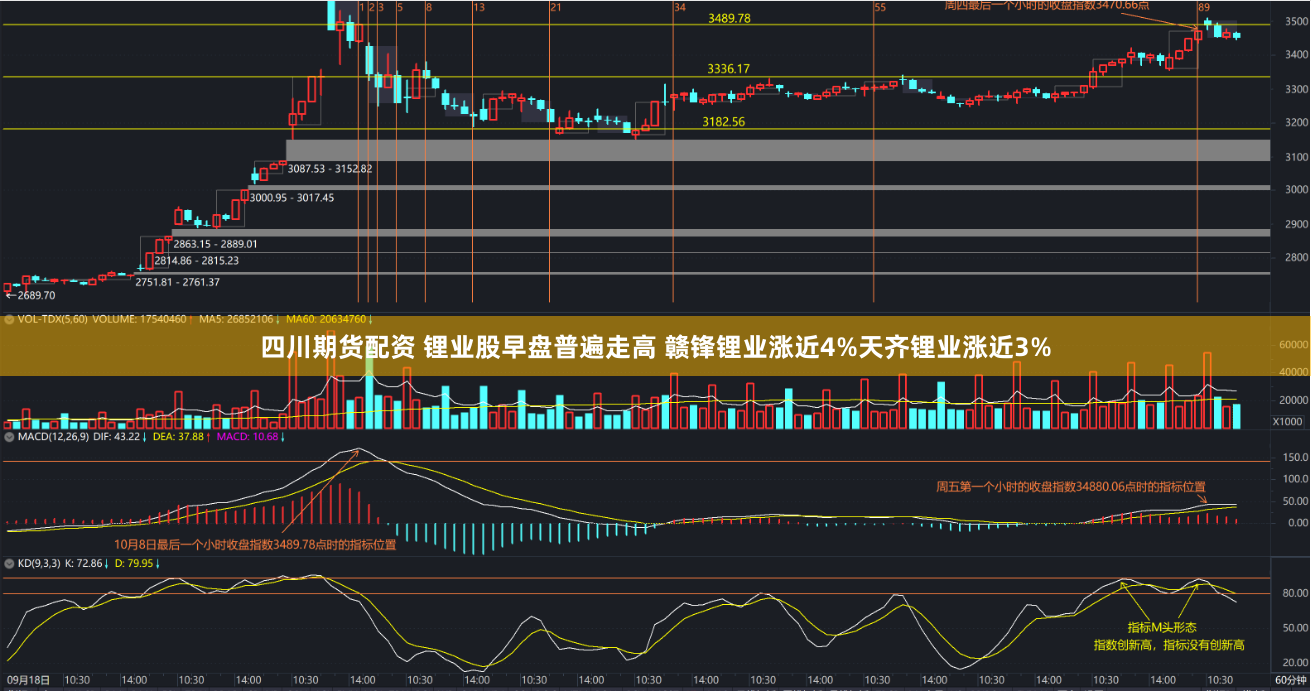
Task: Select the Fibonacci time line numbered 89
Action: [x=1204, y=7]
